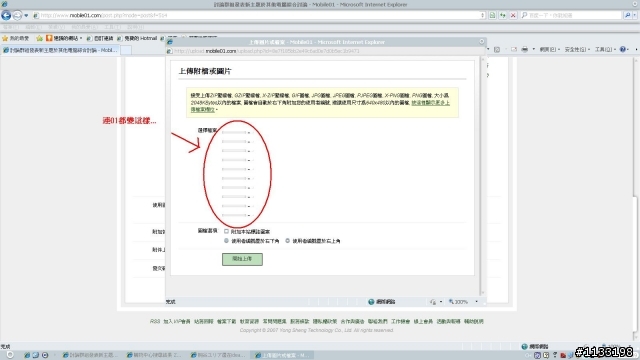Open the 編輯(E) menu
Viewport: 640px width, 360px height.
click(33, 27)
